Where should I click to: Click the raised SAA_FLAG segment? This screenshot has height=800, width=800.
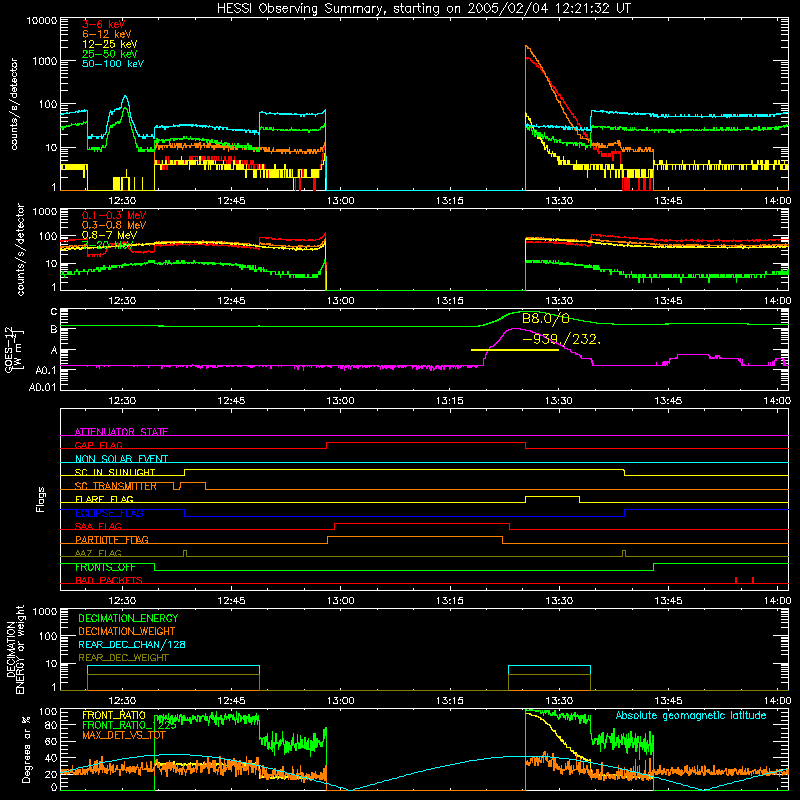tap(422, 523)
